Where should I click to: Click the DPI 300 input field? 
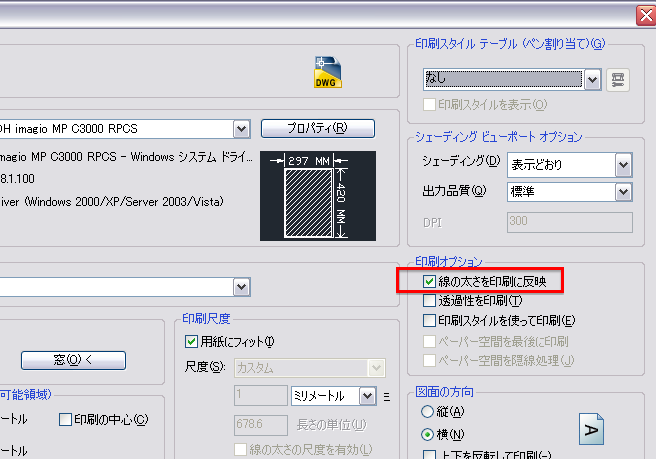570,222
